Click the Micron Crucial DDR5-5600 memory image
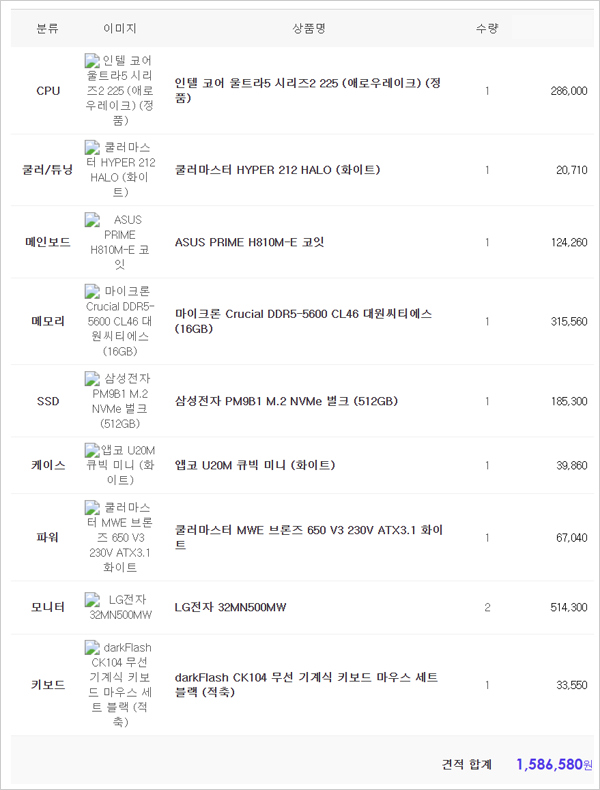 click(x=120, y=321)
